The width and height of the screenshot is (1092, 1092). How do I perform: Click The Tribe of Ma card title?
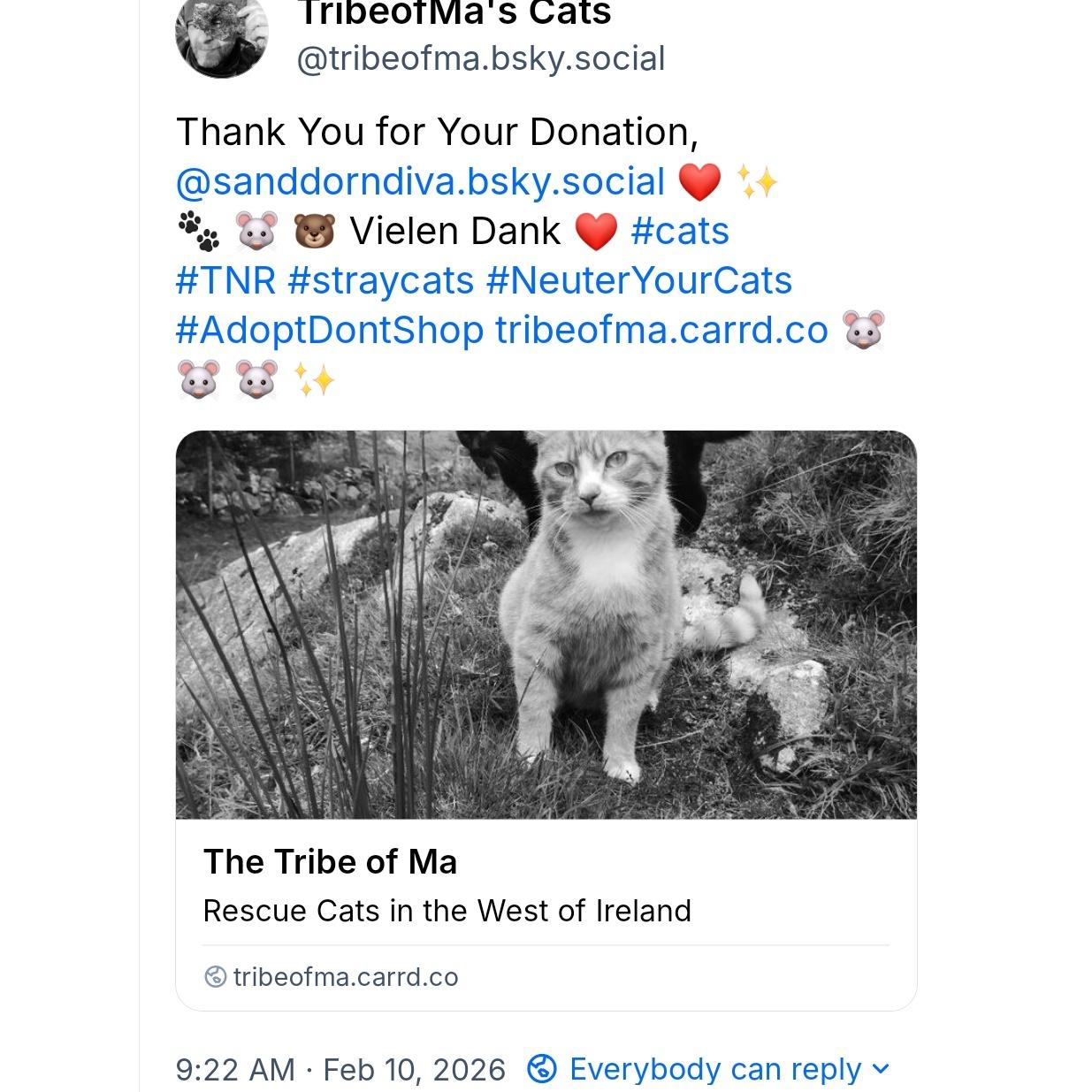(x=330, y=862)
